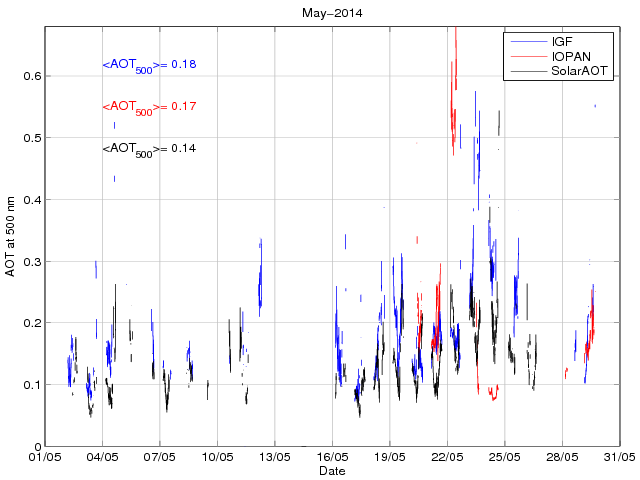
Task: Click the 07/05 date tick label
Action: click(160, 457)
